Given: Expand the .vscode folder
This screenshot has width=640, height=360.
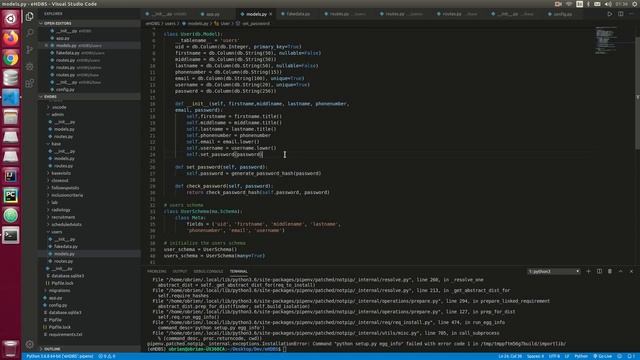Looking at the screenshot, I should 59,107.
